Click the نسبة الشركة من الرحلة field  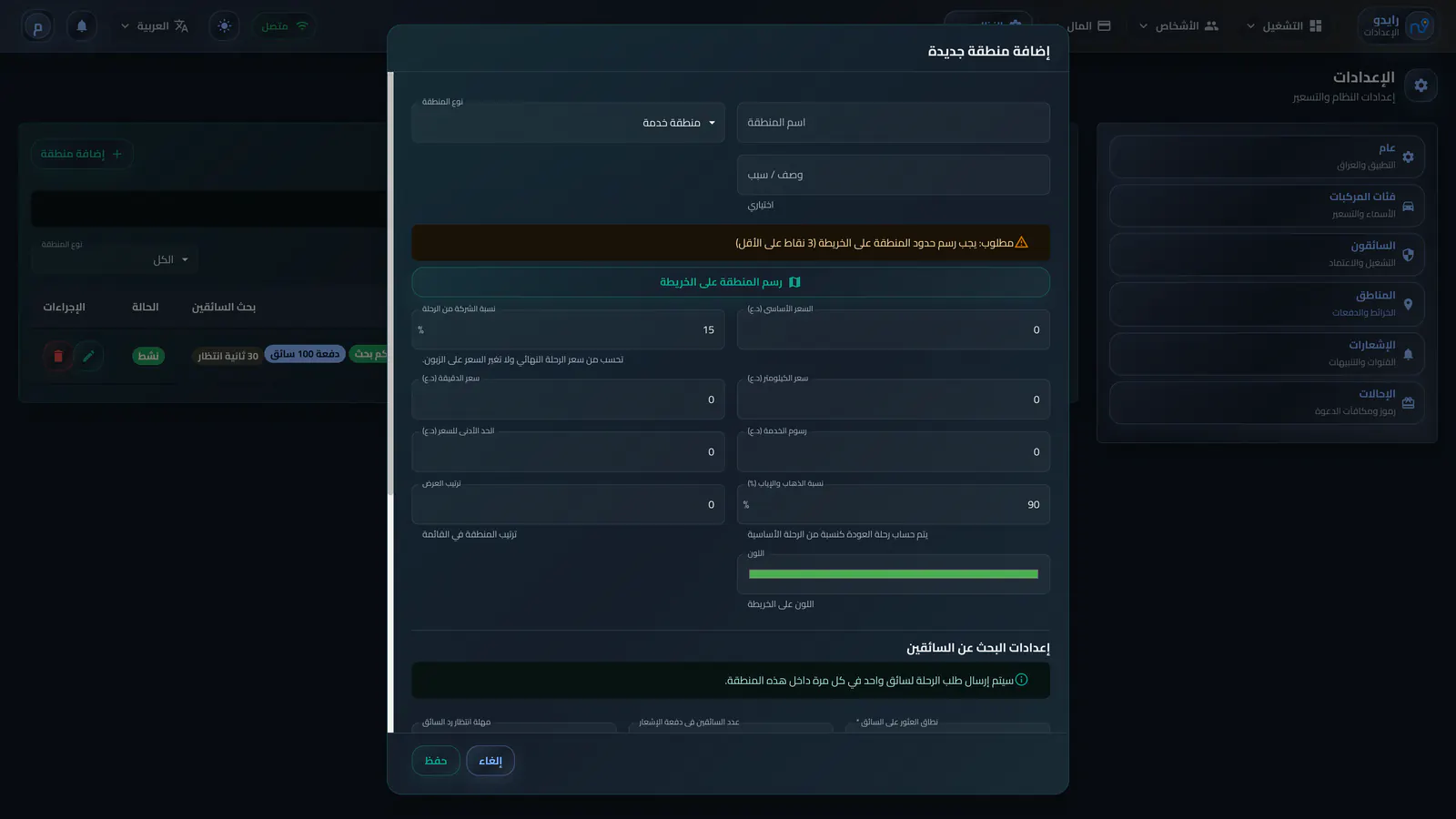(x=568, y=329)
